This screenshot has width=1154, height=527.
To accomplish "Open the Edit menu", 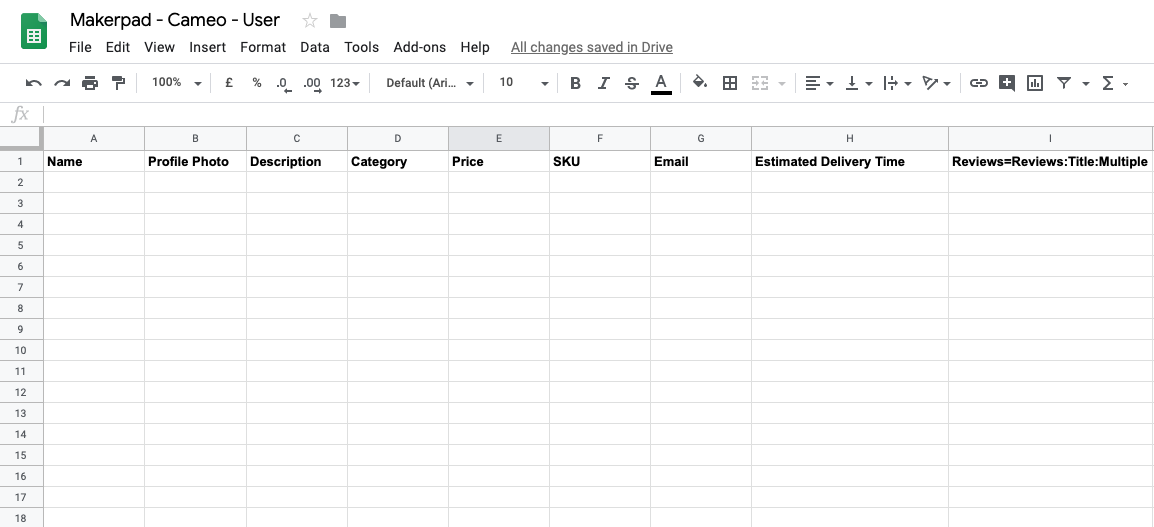I will pyautogui.click(x=118, y=47).
